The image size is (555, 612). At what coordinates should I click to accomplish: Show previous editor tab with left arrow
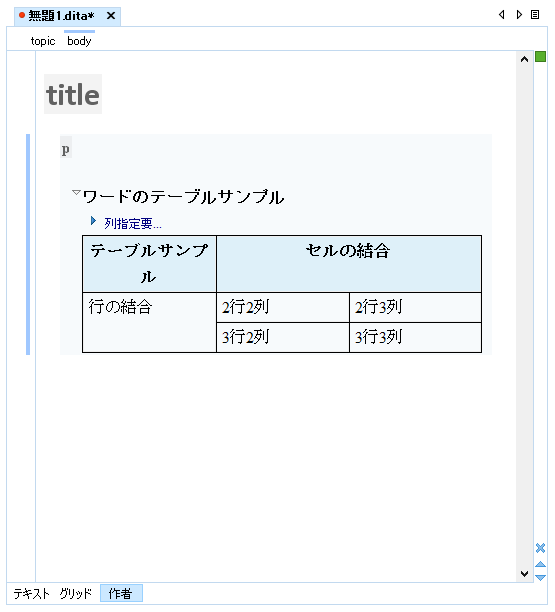click(x=502, y=15)
